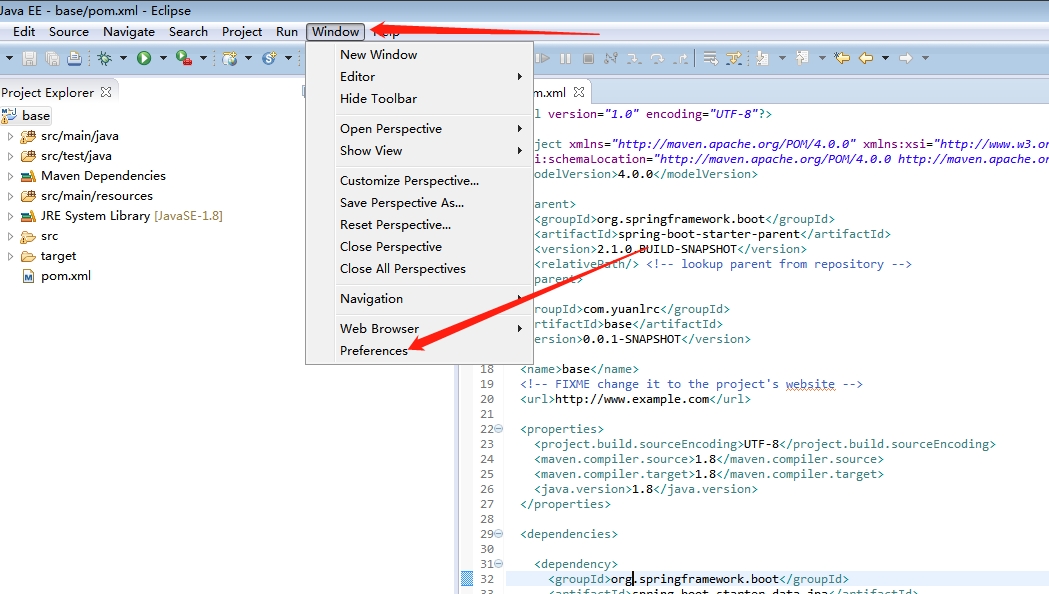
Task: Click the Last Edit Location icon
Action: (842, 58)
